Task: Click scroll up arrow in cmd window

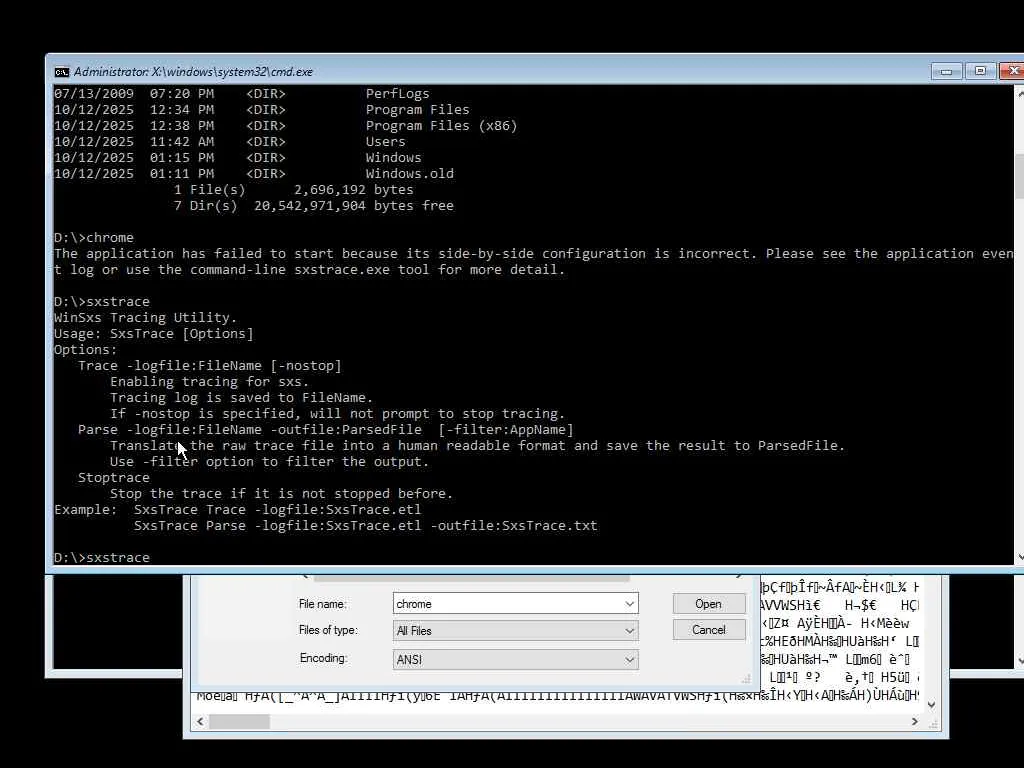Action: coord(1020,93)
